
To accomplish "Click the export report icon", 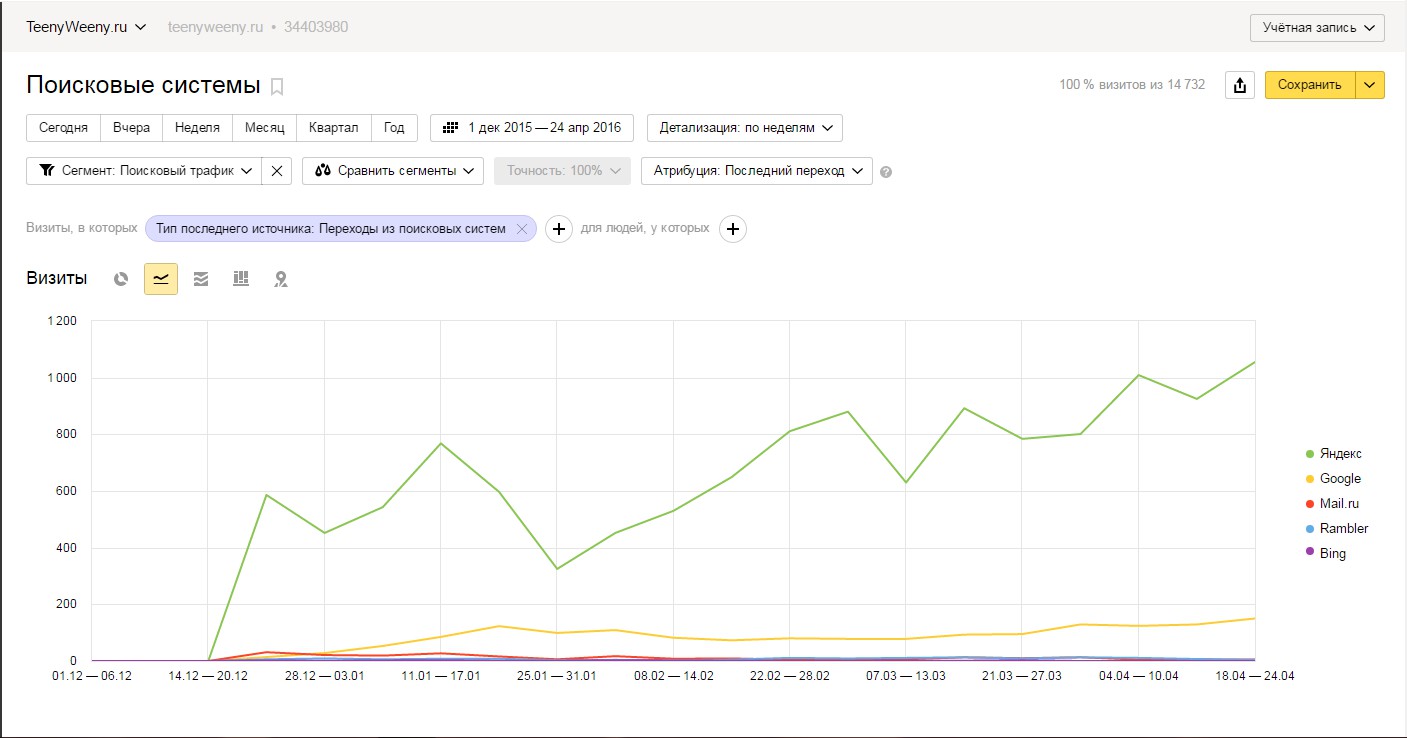I will pos(1240,85).
